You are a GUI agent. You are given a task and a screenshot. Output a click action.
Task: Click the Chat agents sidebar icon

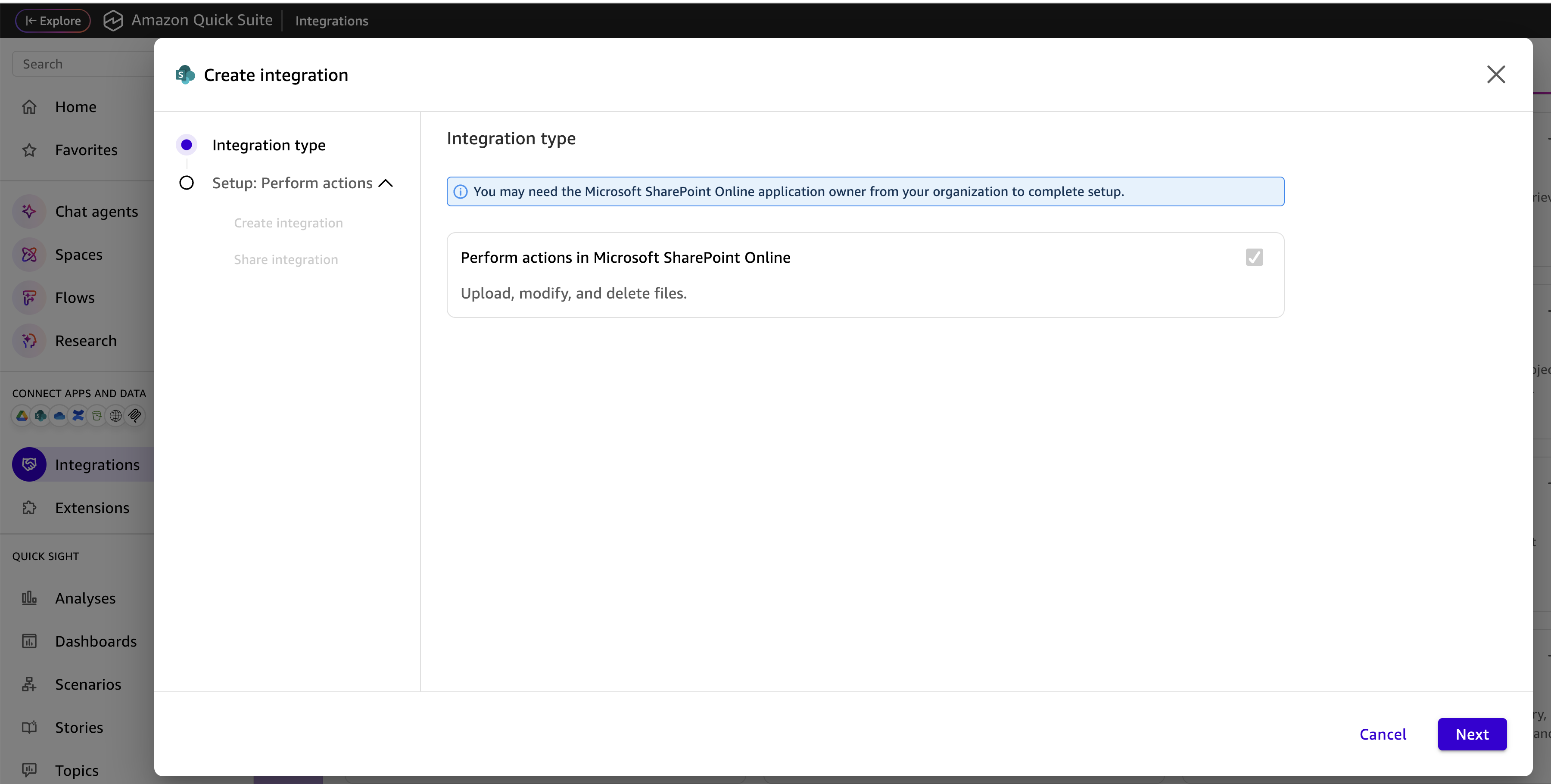point(29,212)
